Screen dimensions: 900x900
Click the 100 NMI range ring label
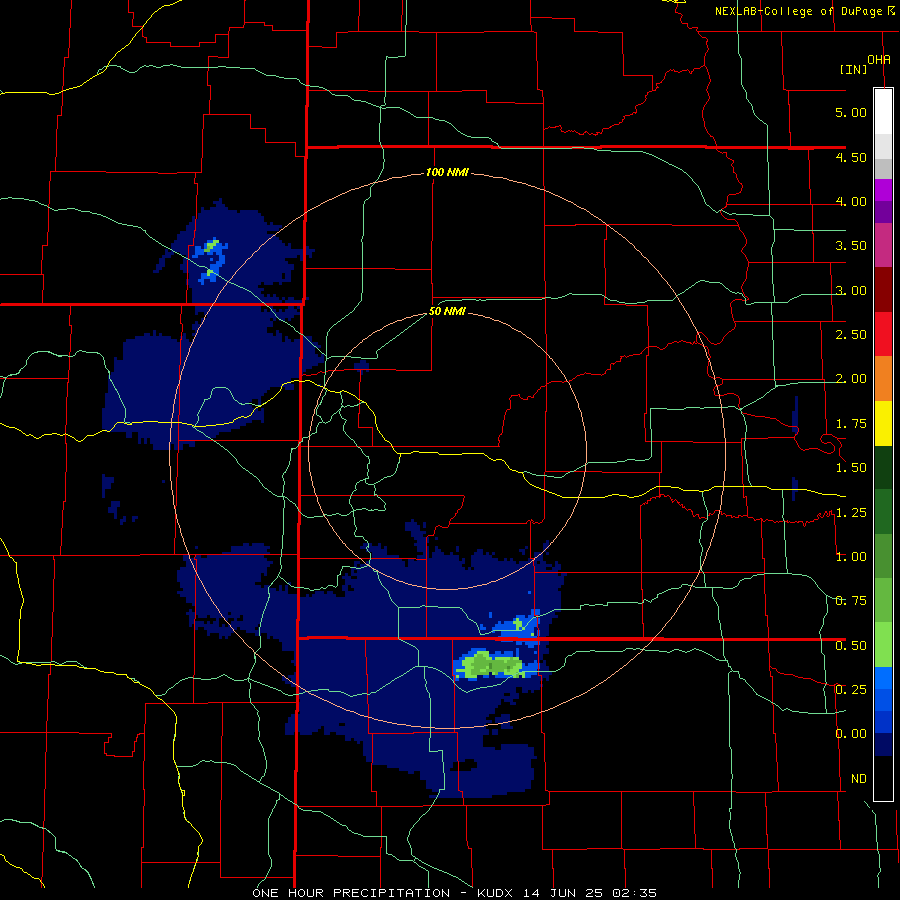tap(447, 172)
